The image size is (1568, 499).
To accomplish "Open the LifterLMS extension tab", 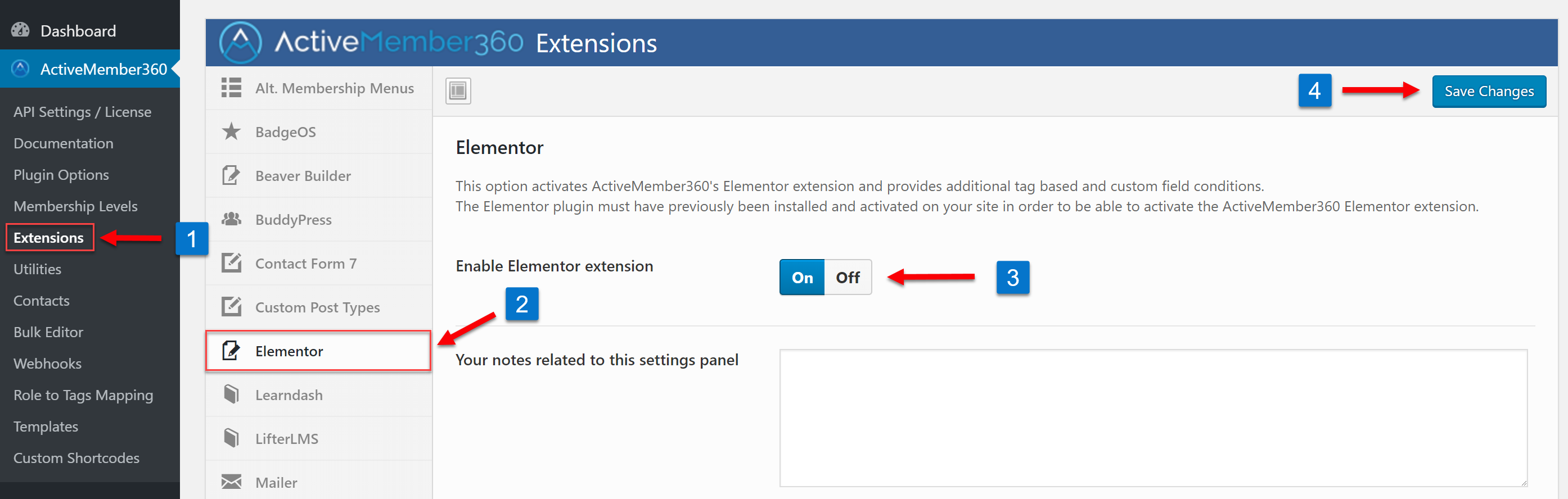I will tap(319, 438).
